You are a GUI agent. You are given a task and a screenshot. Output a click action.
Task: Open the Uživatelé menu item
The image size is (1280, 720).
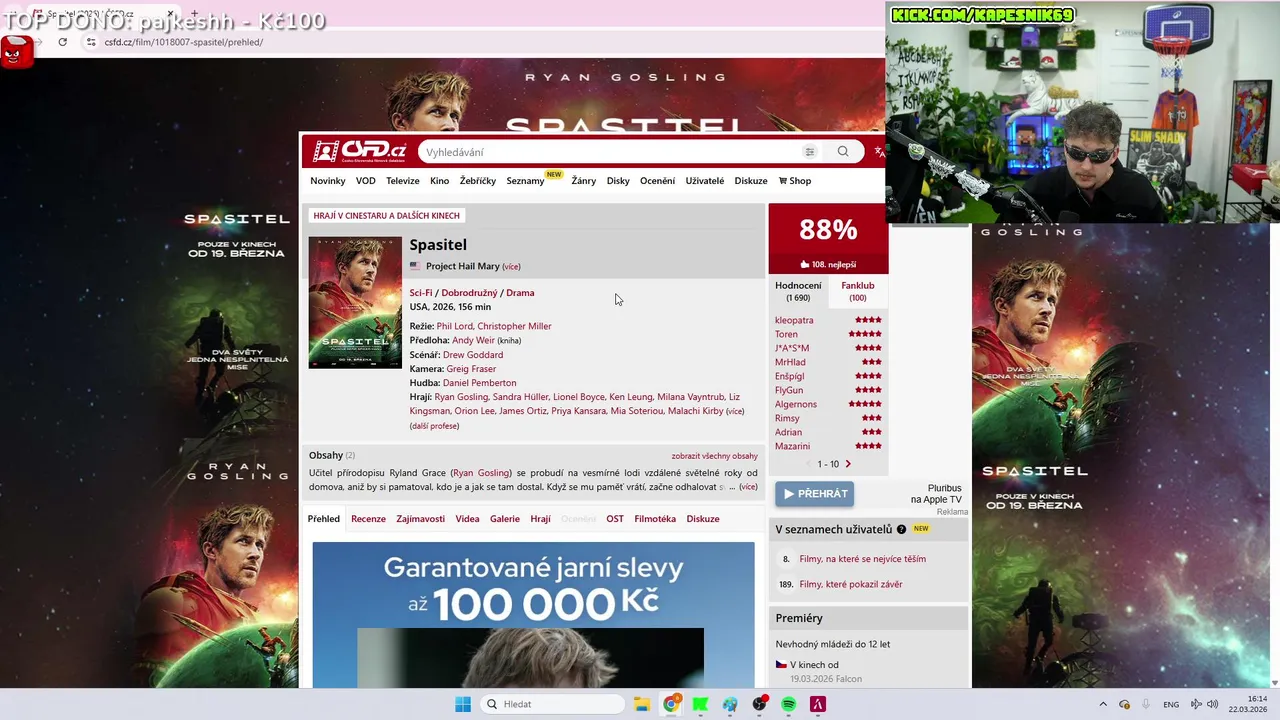click(705, 181)
